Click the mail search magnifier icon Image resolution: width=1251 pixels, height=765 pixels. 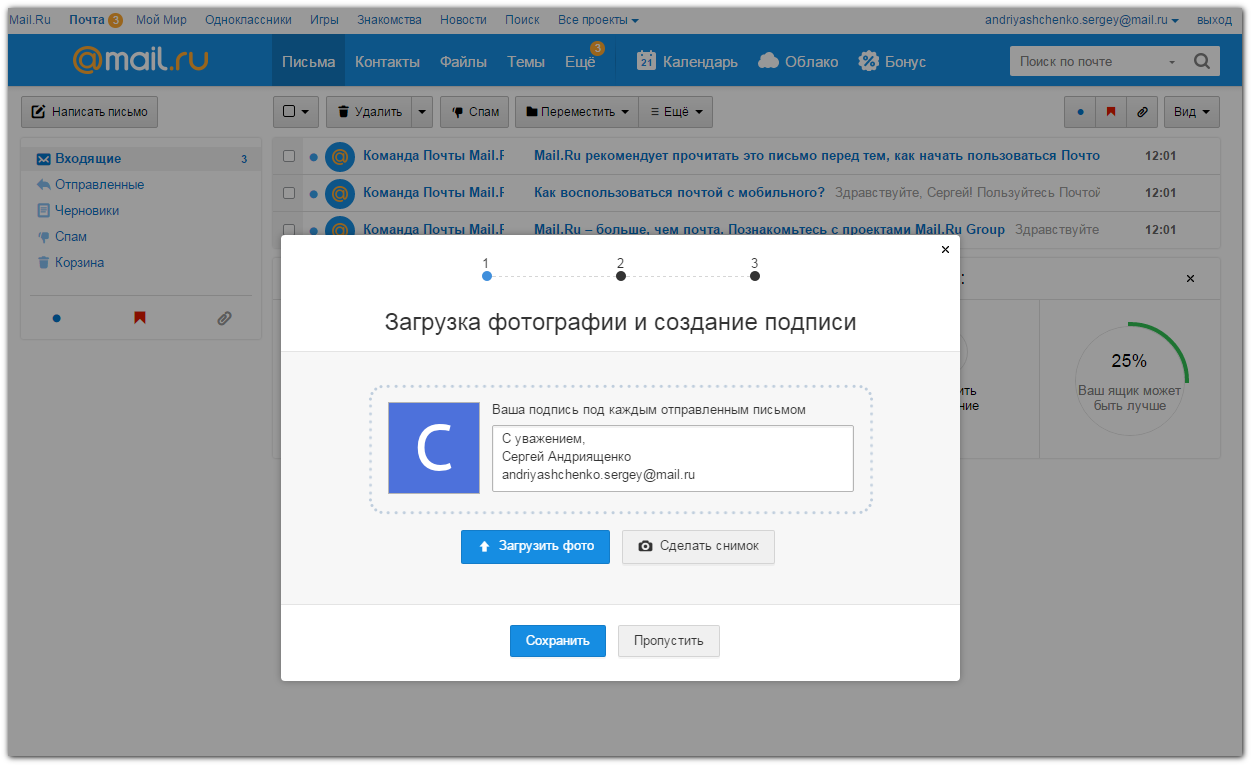(x=1202, y=61)
